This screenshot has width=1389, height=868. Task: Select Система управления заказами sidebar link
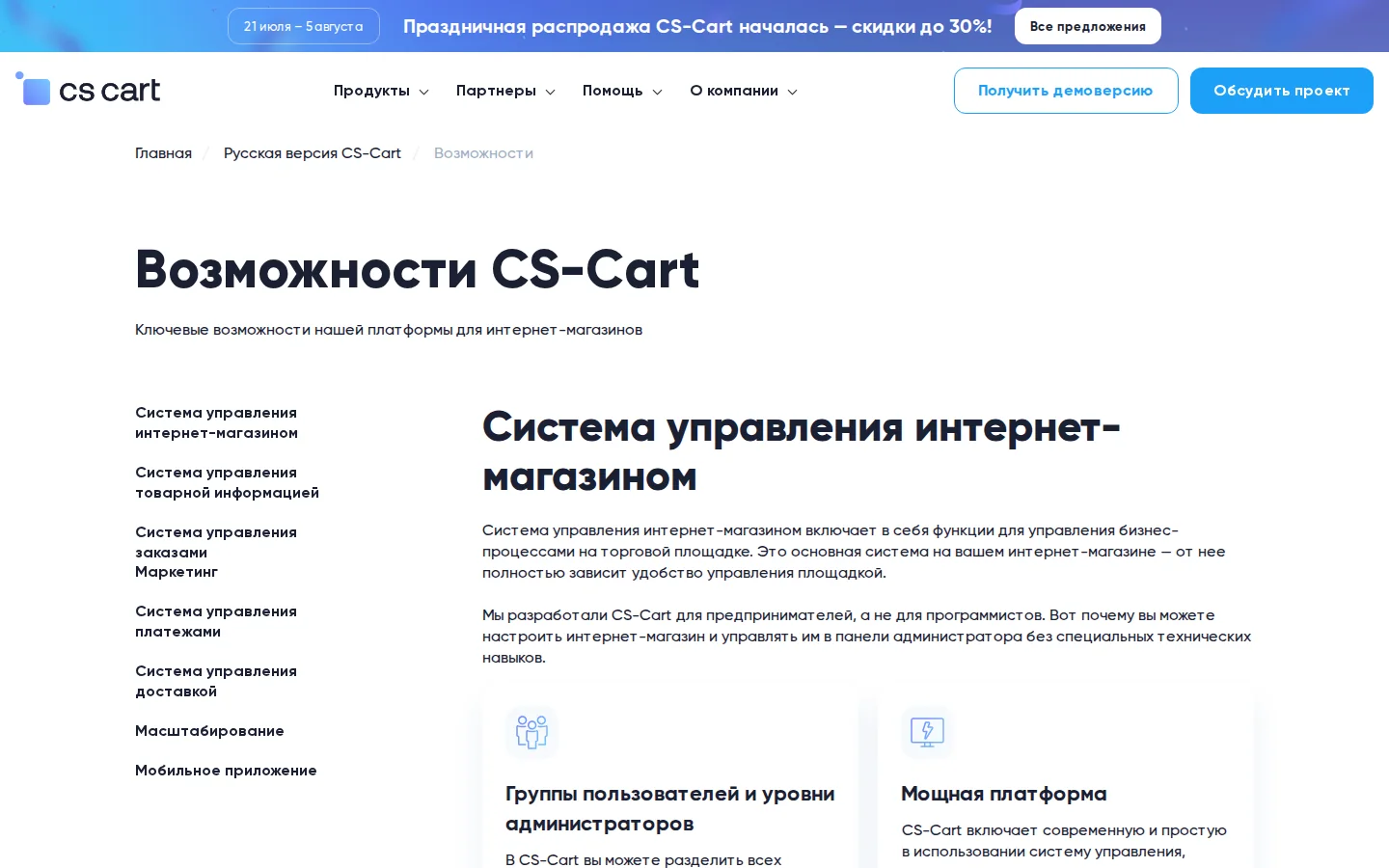pyautogui.click(x=216, y=542)
